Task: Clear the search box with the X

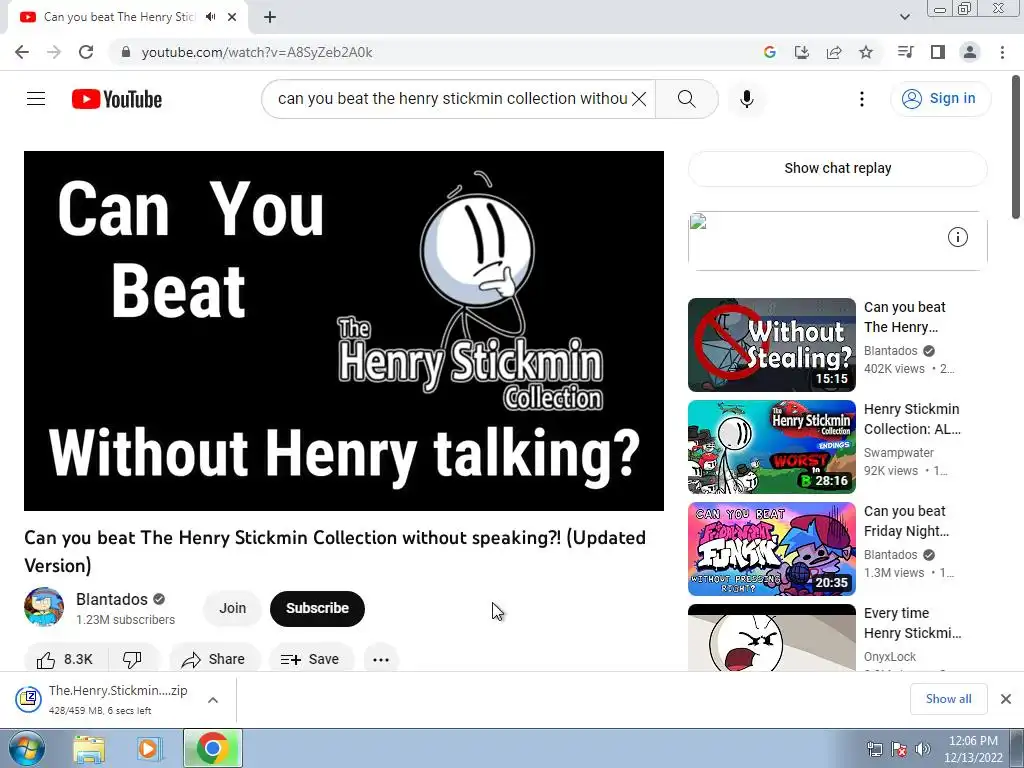Action: [x=639, y=99]
